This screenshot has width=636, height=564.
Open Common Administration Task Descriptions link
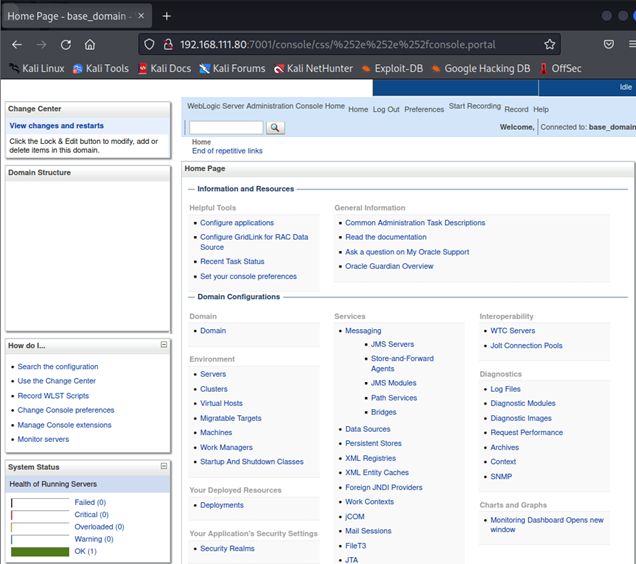tap(415, 223)
